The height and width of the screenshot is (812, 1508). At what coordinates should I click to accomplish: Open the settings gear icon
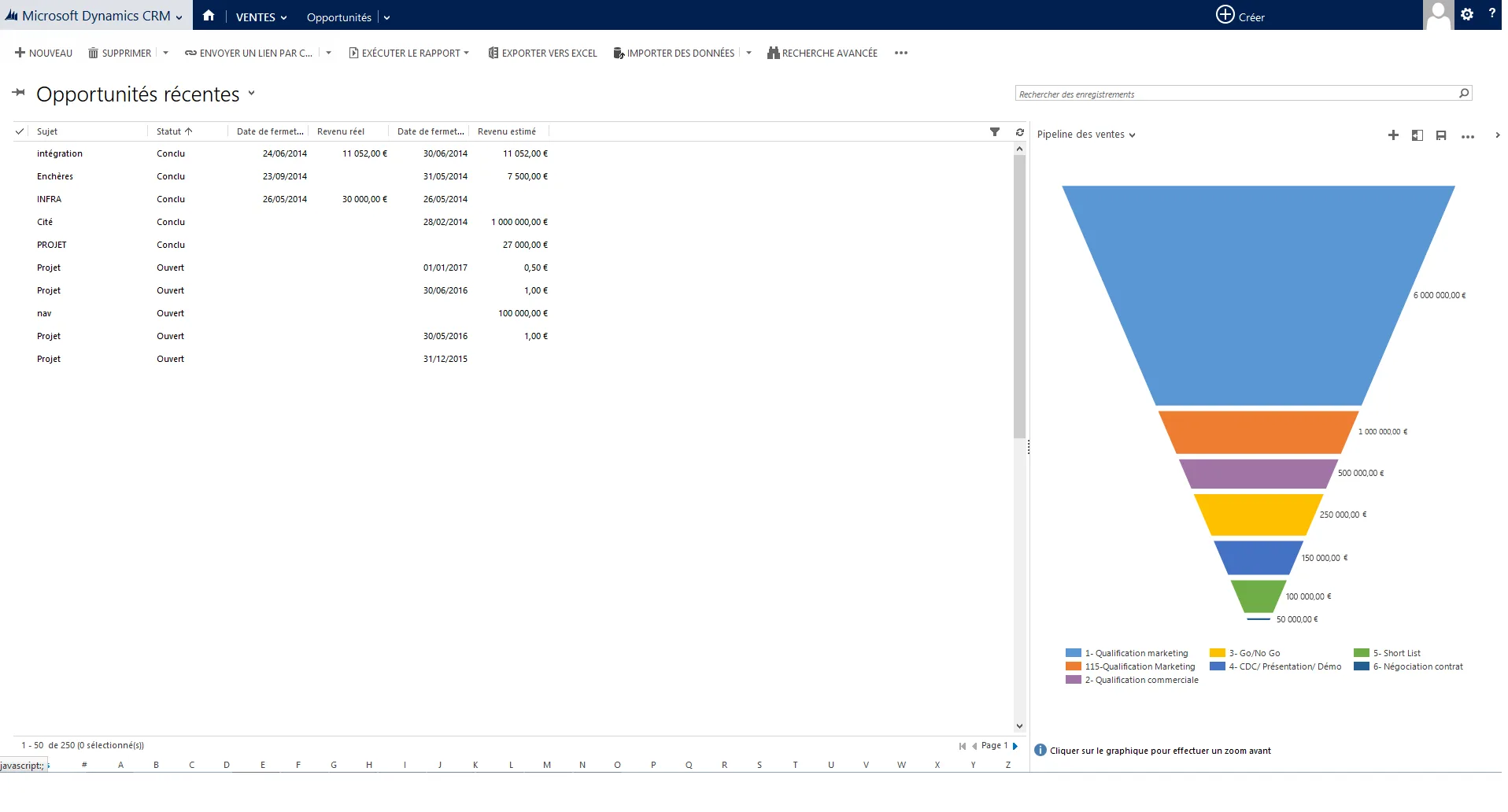point(1467,14)
